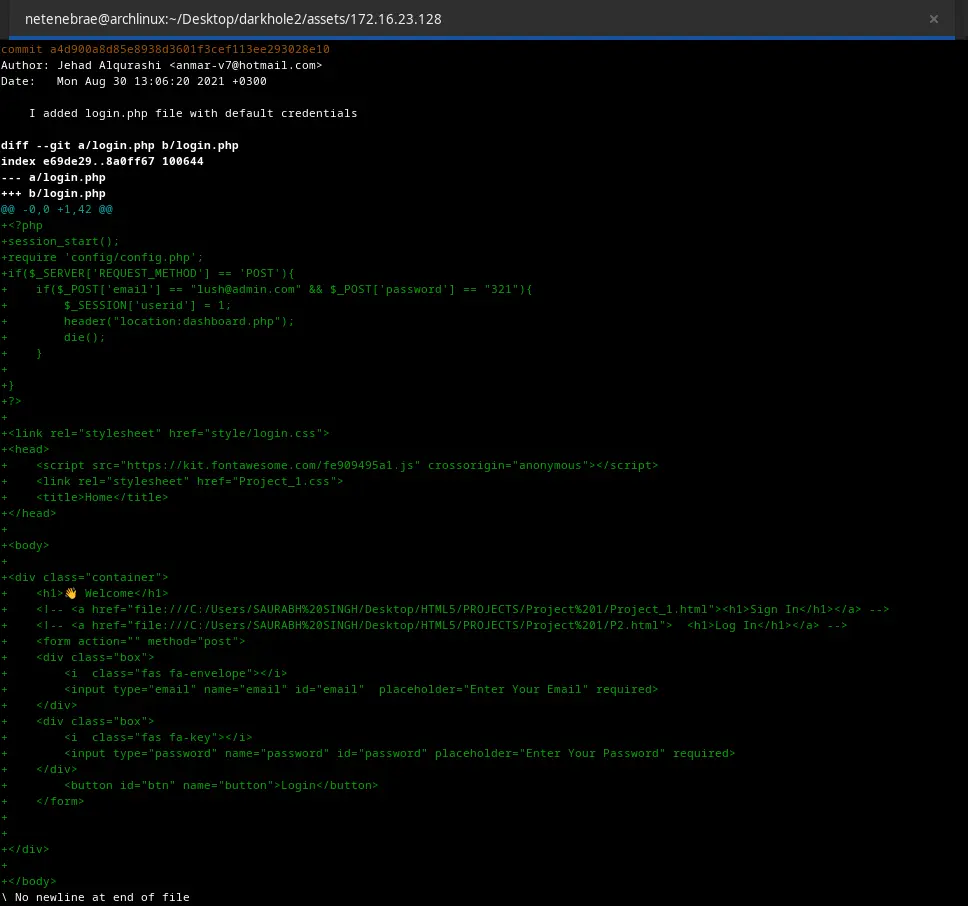Click the index e69de29..8a0ff67 line

(102, 161)
